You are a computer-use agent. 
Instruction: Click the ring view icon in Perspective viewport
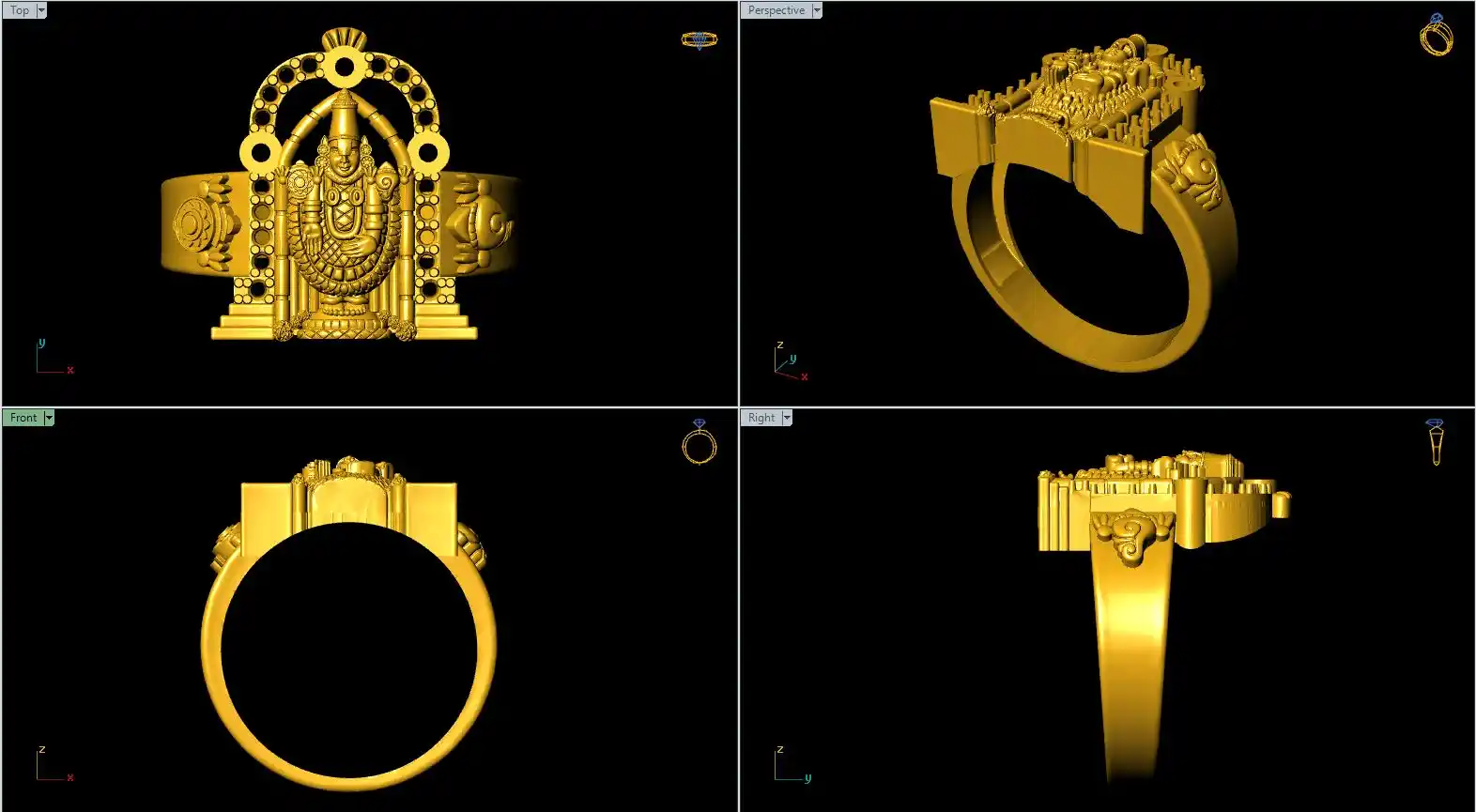(1436, 35)
